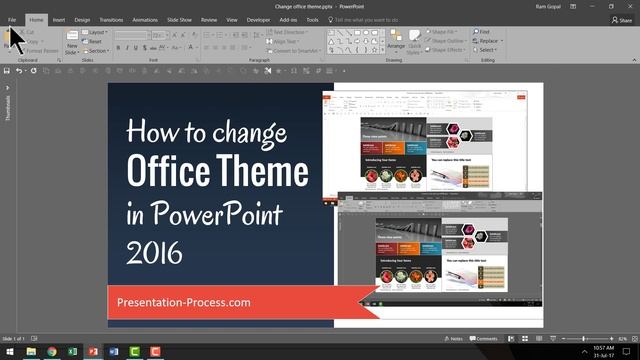Screen dimensions: 640x360
Task: Open the File tab
Action: coord(12,20)
